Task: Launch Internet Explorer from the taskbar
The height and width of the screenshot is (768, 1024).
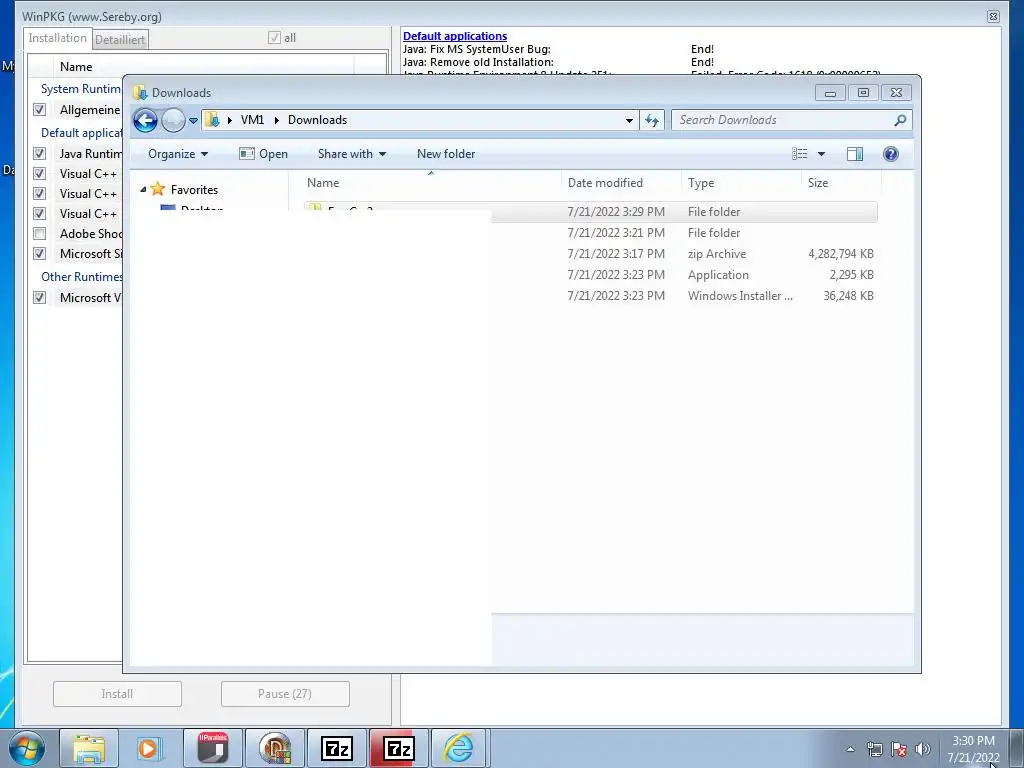Action: pos(459,748)
